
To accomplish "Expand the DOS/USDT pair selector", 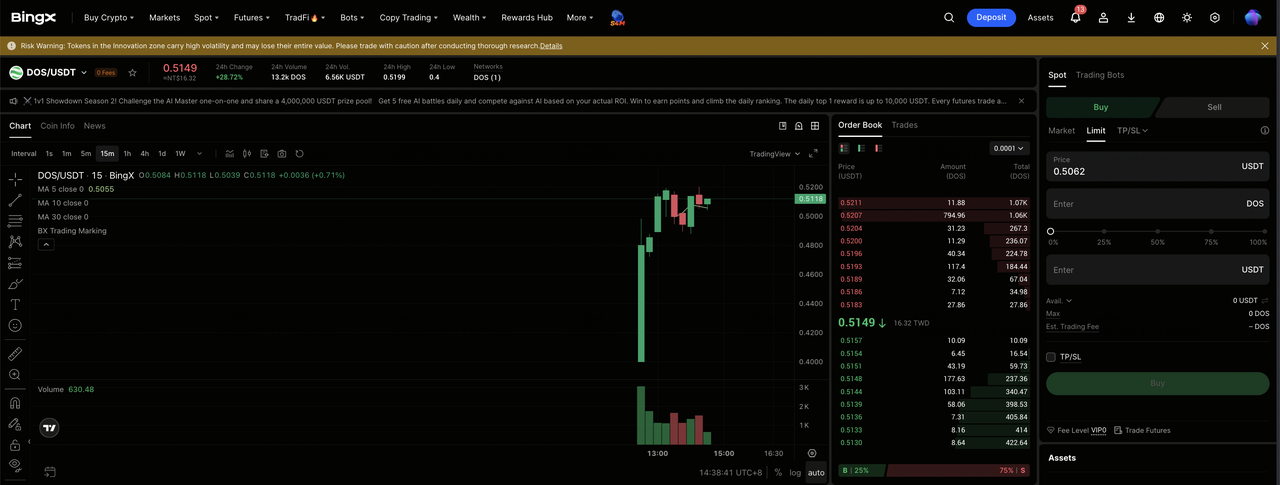I will 84,72.
